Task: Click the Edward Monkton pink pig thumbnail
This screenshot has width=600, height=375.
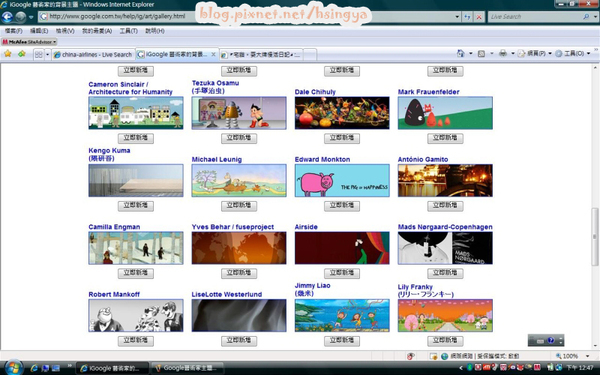Action: (x=342, y=180)
